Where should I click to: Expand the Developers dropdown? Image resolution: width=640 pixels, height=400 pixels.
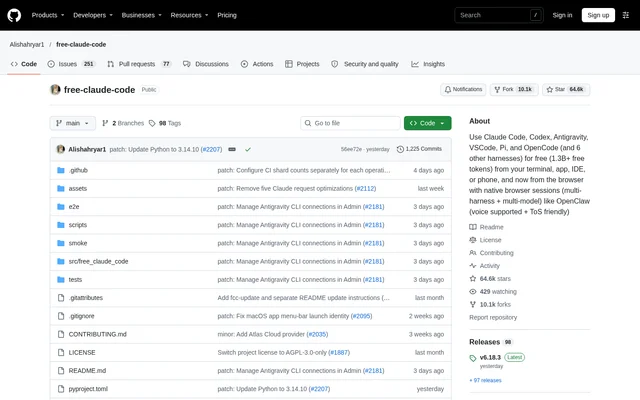pos(93,15)
